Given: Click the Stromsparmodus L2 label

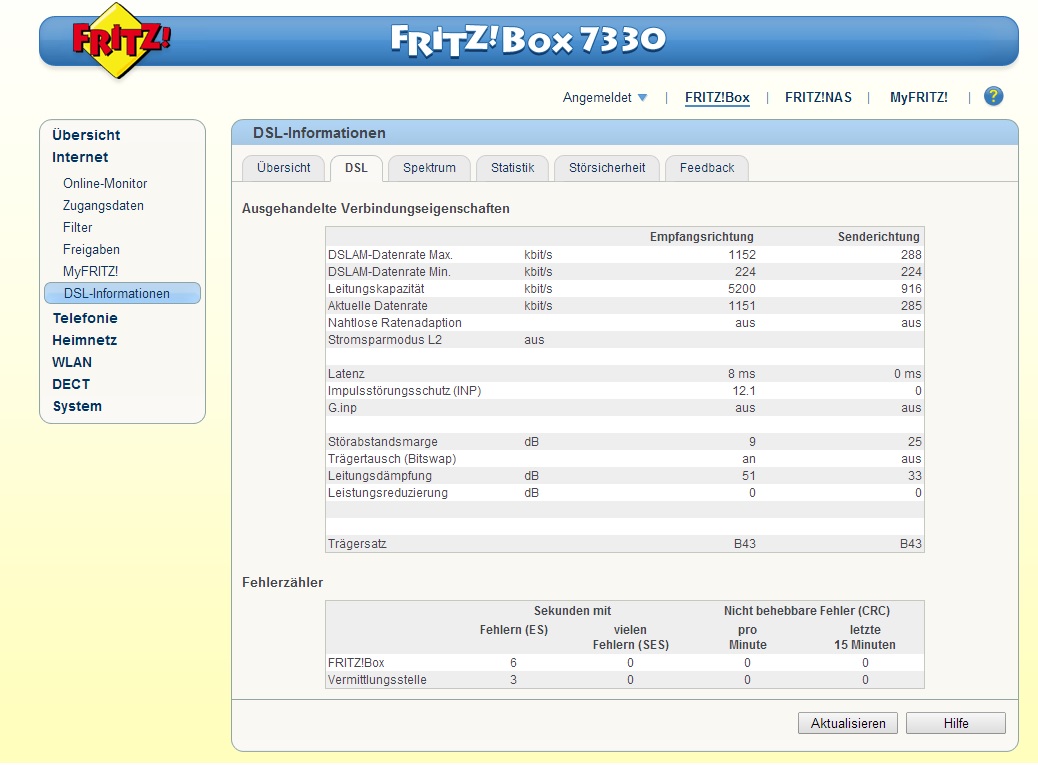Looking at the screenshot, I should (x=385, y=340).
